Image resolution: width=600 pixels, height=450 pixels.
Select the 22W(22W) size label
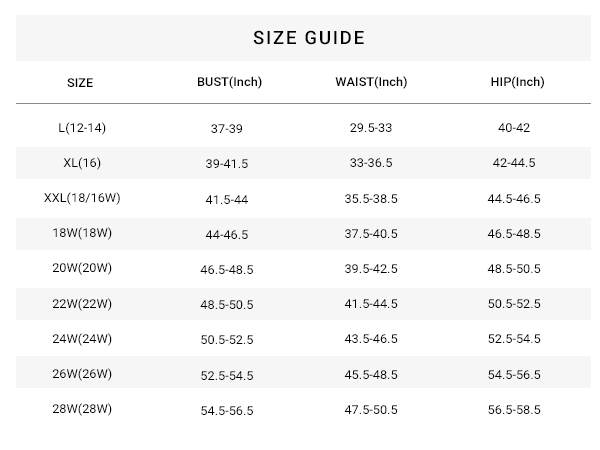(82, 303)
